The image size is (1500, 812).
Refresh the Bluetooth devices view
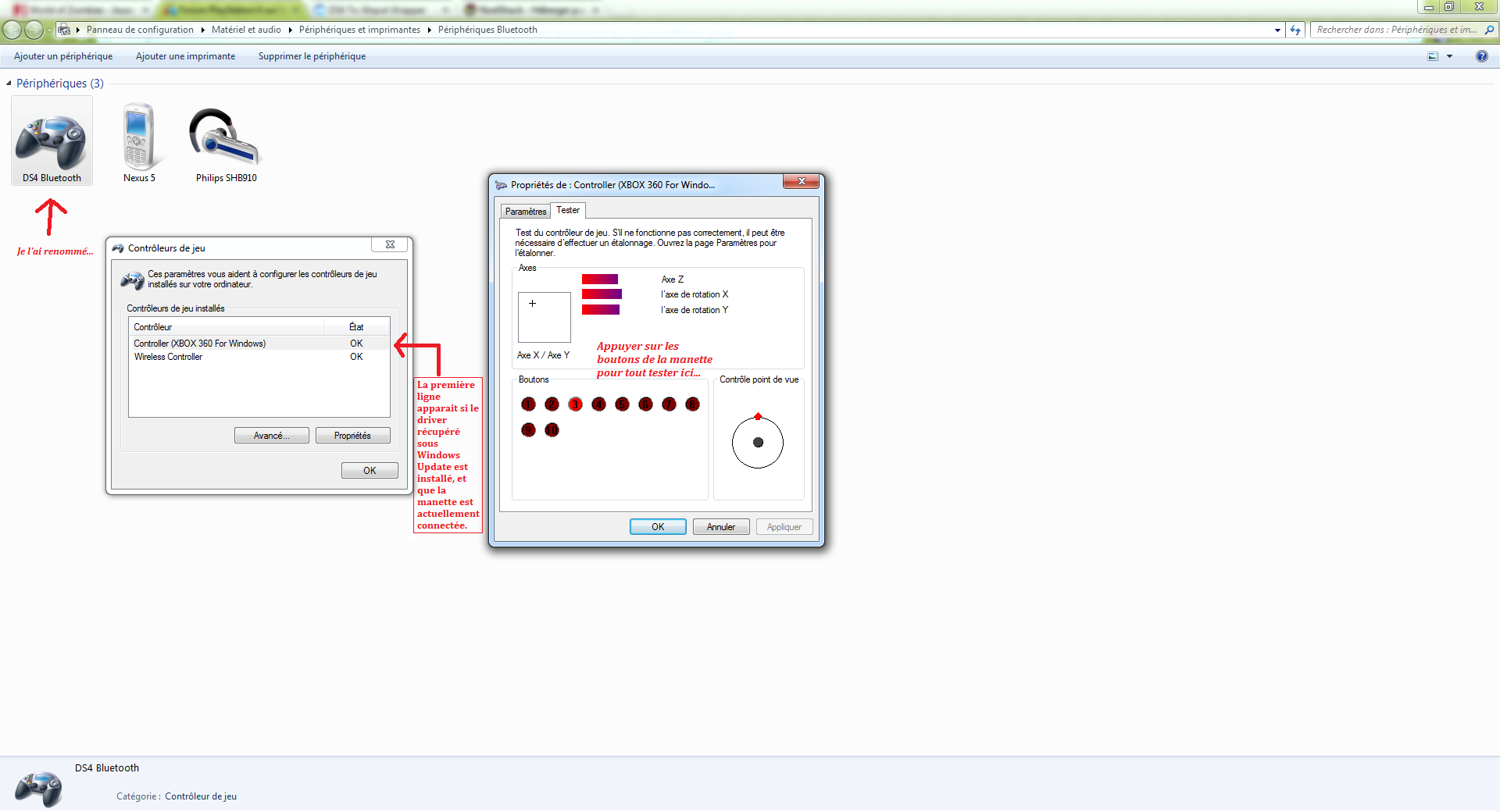click(x=1295, y=30)
